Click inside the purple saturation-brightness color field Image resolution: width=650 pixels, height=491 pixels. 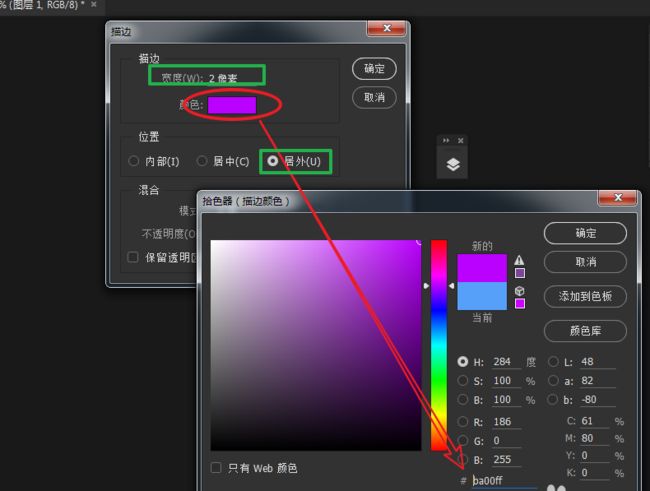pos(316,345)
